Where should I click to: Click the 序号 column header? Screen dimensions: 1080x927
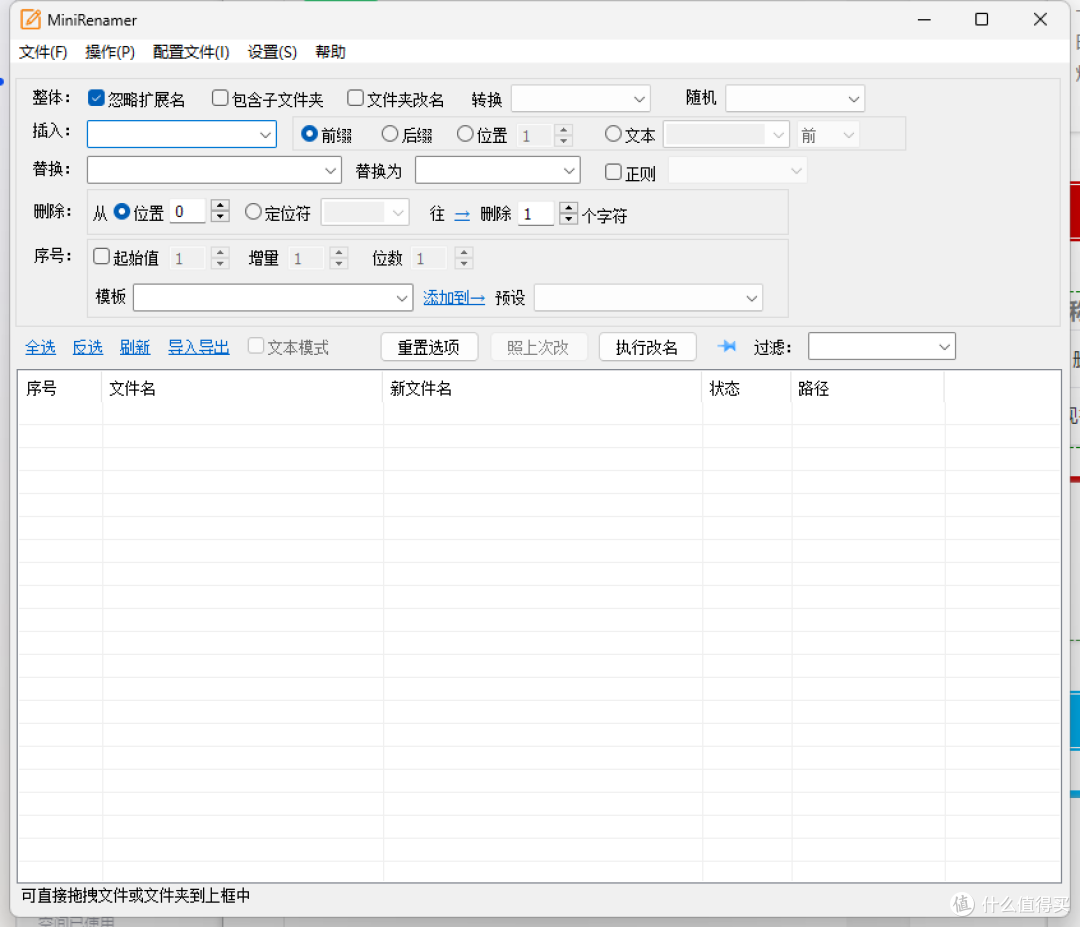[x=61, y=388]
